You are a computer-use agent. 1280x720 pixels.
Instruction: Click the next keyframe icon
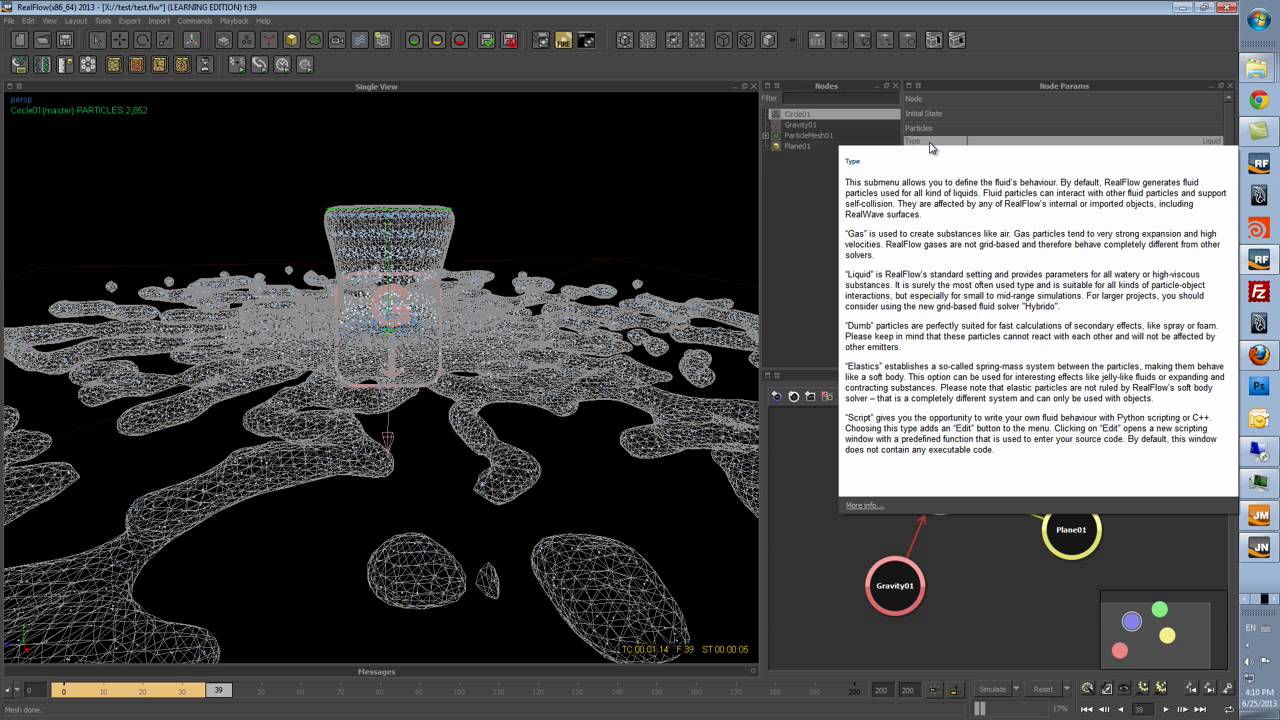(1209, 688)
